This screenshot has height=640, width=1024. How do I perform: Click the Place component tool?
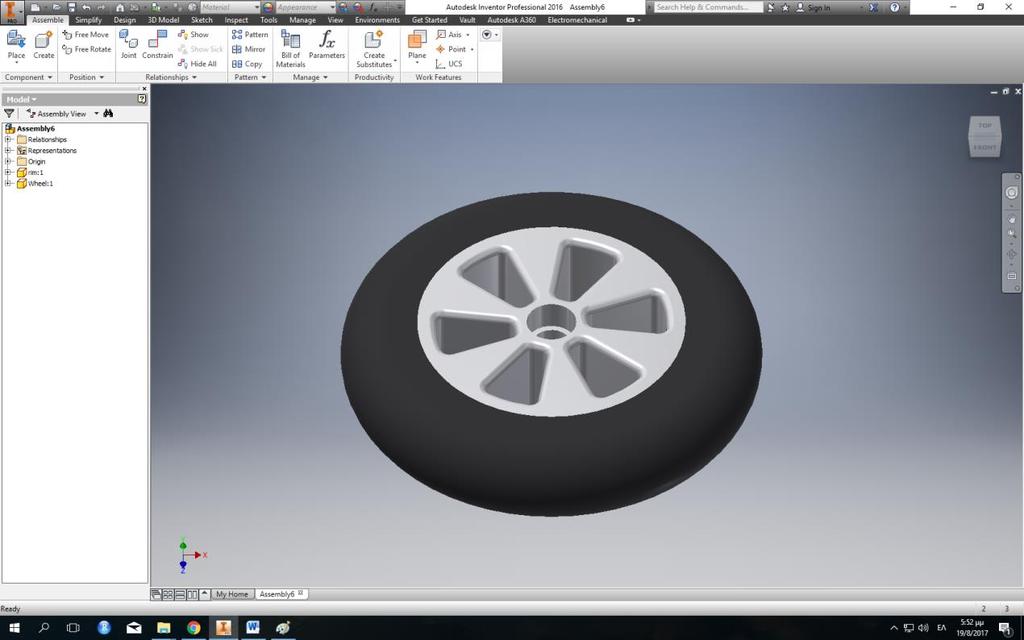[16, 46]
